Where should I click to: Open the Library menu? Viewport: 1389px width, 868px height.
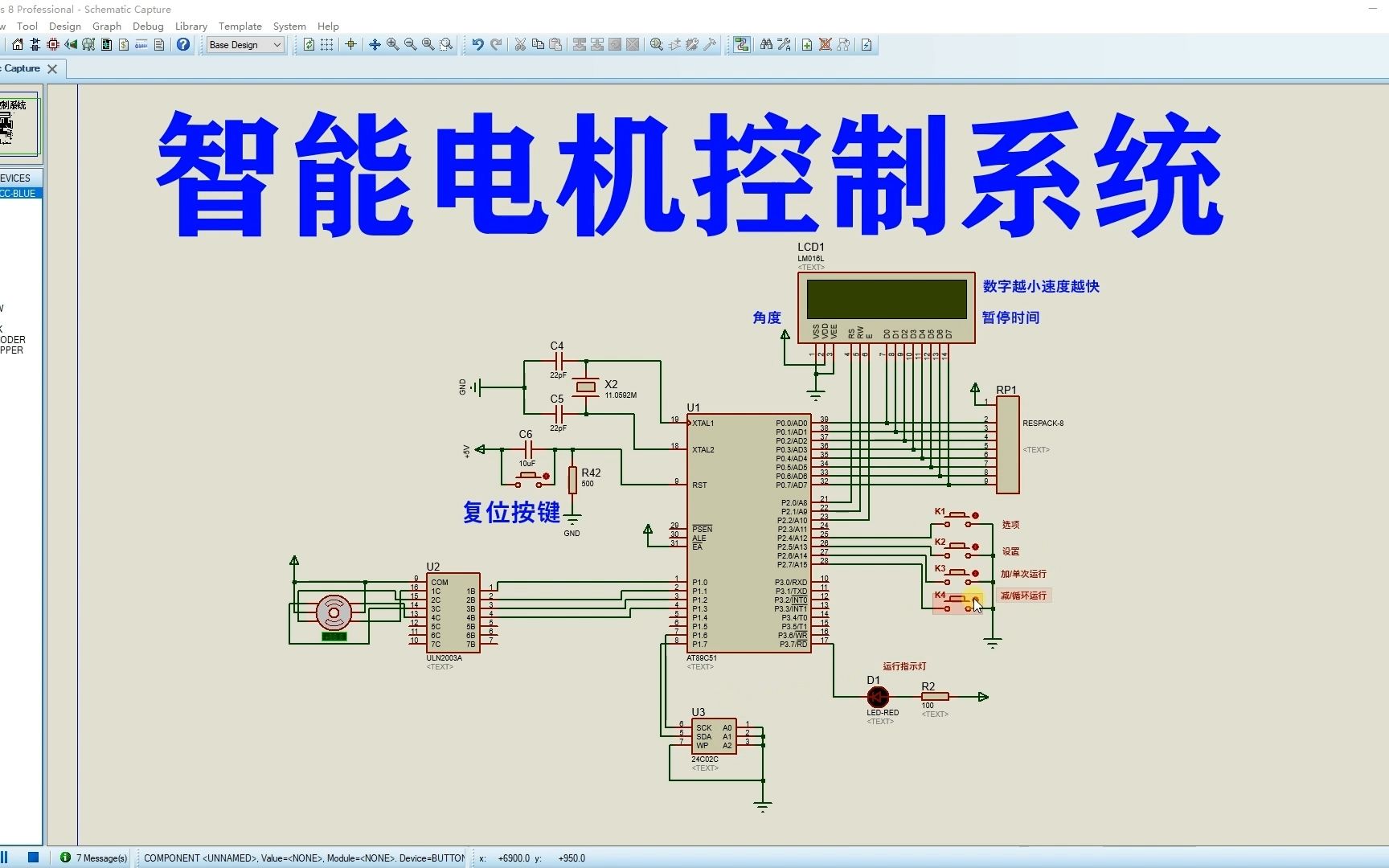(x=191, y=26)
